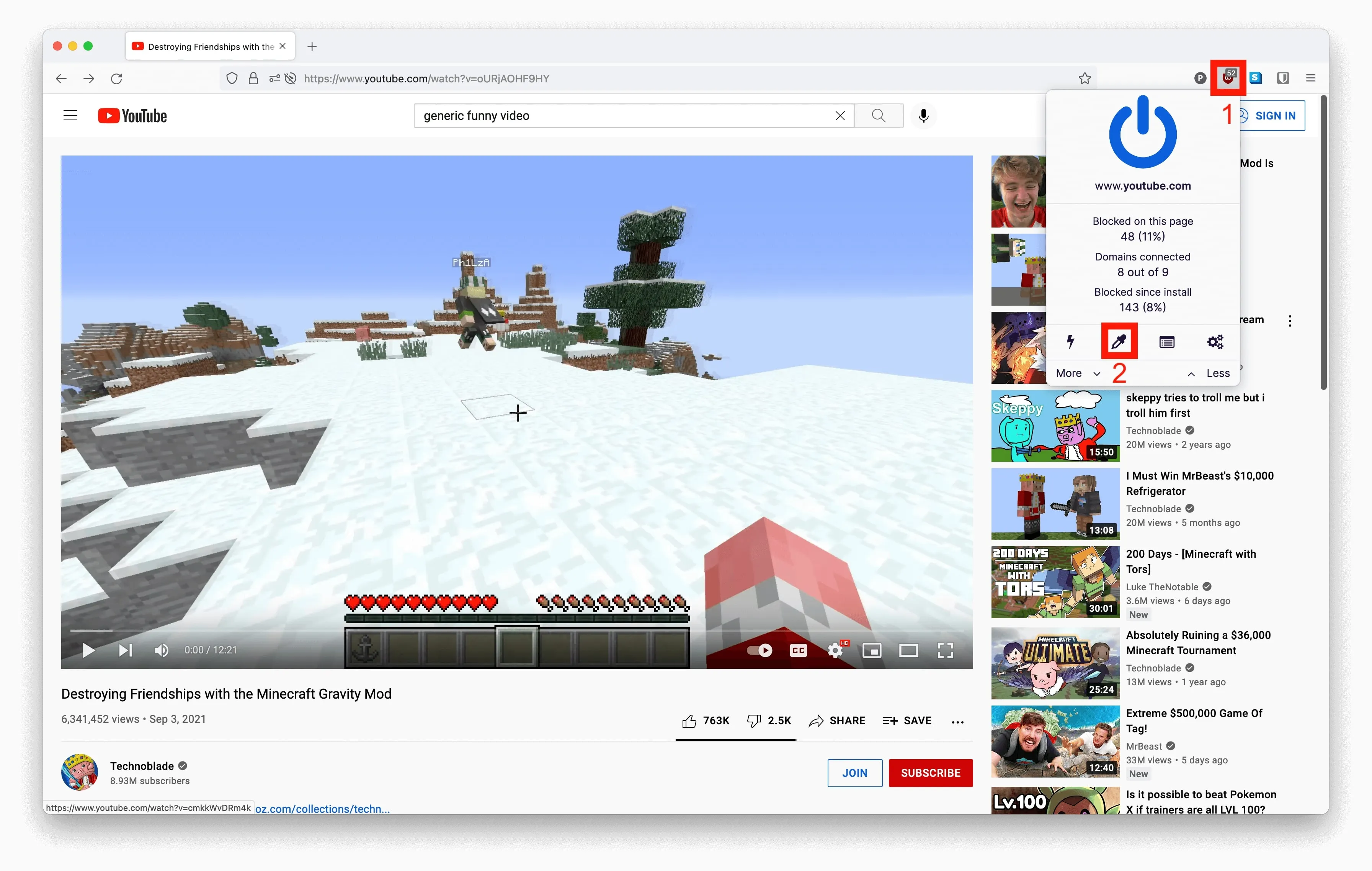Viewport: 1372px width, 871px height.
Task: Run search with magnifier button
Action: (x=879, y=116)
